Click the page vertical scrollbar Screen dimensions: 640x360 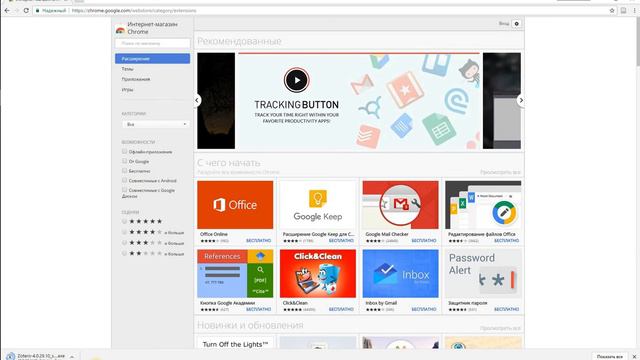tap(637, 41)
